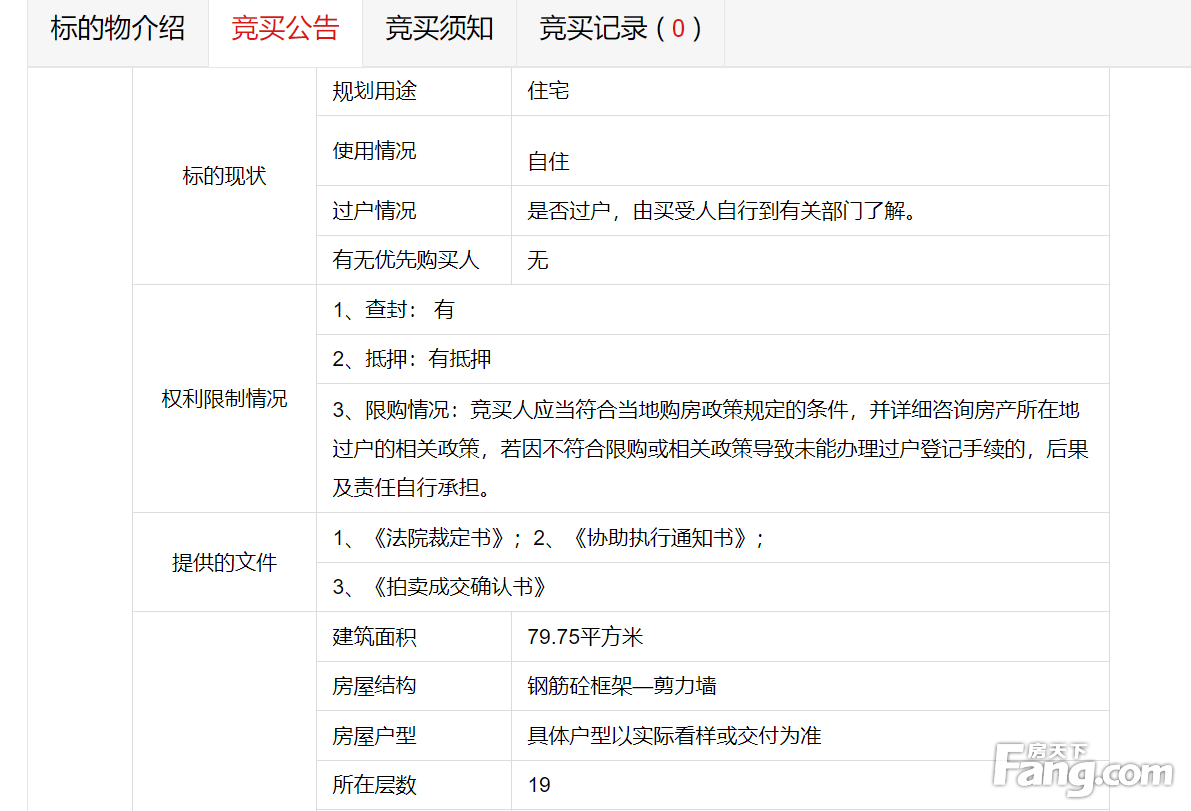Switch to the 竞买须知 tab
The width and height of the screenshot is (1191, 811).
click(439, 29)
